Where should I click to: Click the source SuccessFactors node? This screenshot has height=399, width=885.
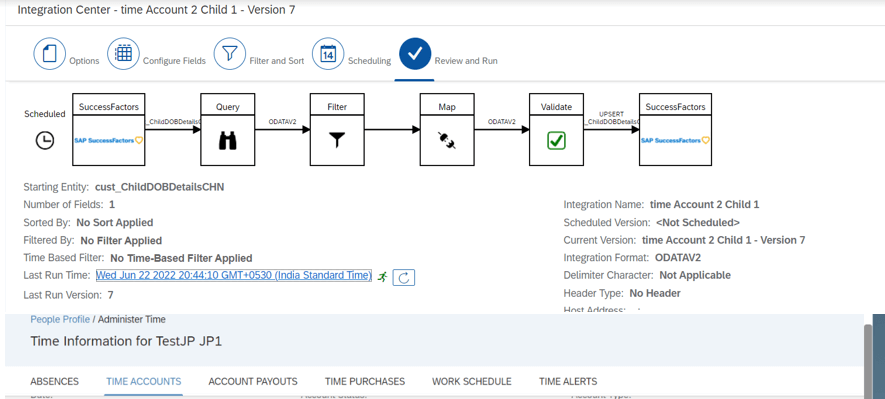pyautogui.click(x=108, y=129)
